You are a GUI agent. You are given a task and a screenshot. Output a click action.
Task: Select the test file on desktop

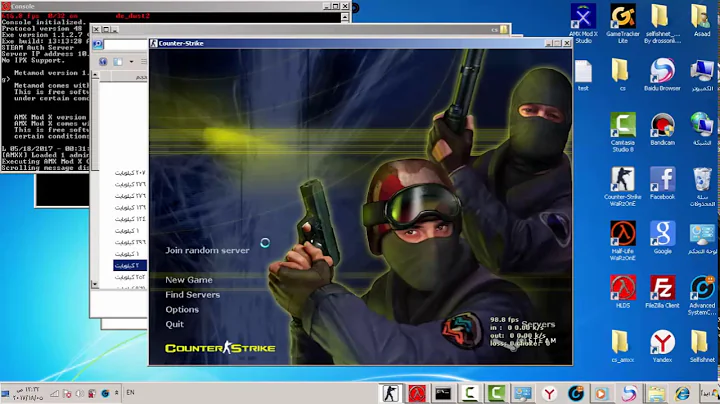click(583, 75)
